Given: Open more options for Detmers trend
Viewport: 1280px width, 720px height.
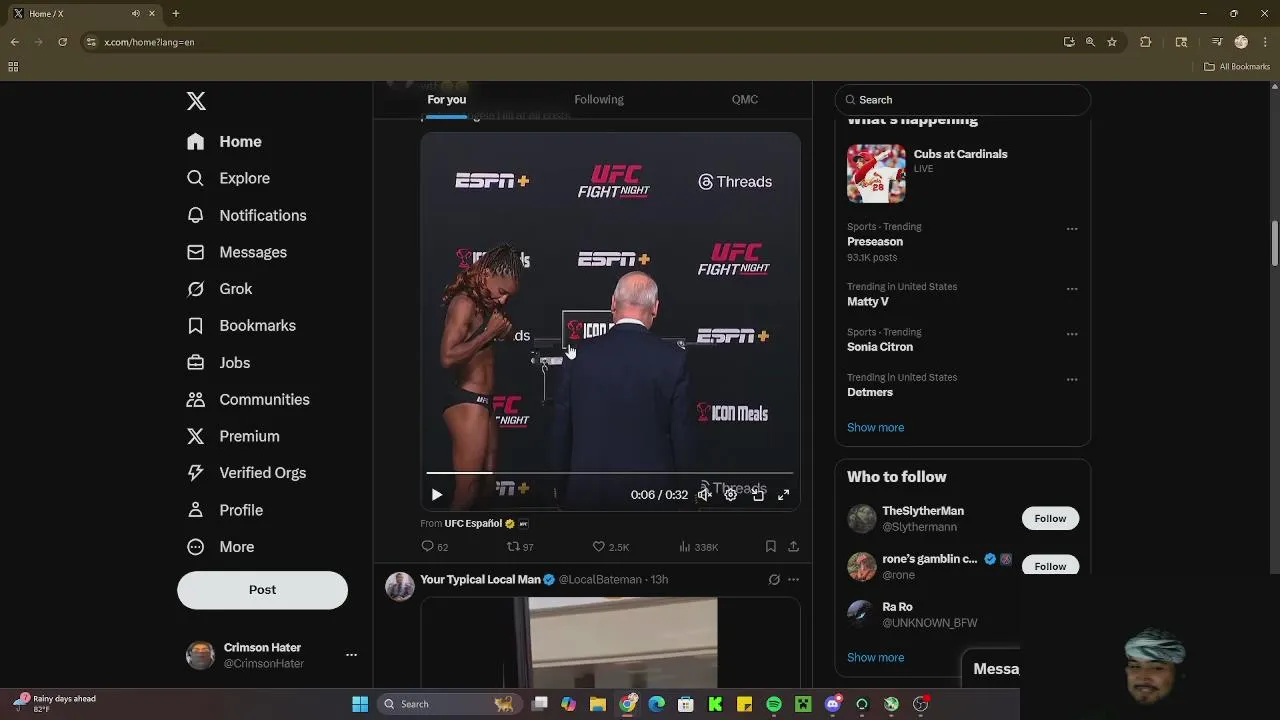Looking at the screenshot, I should [1072, 380].
